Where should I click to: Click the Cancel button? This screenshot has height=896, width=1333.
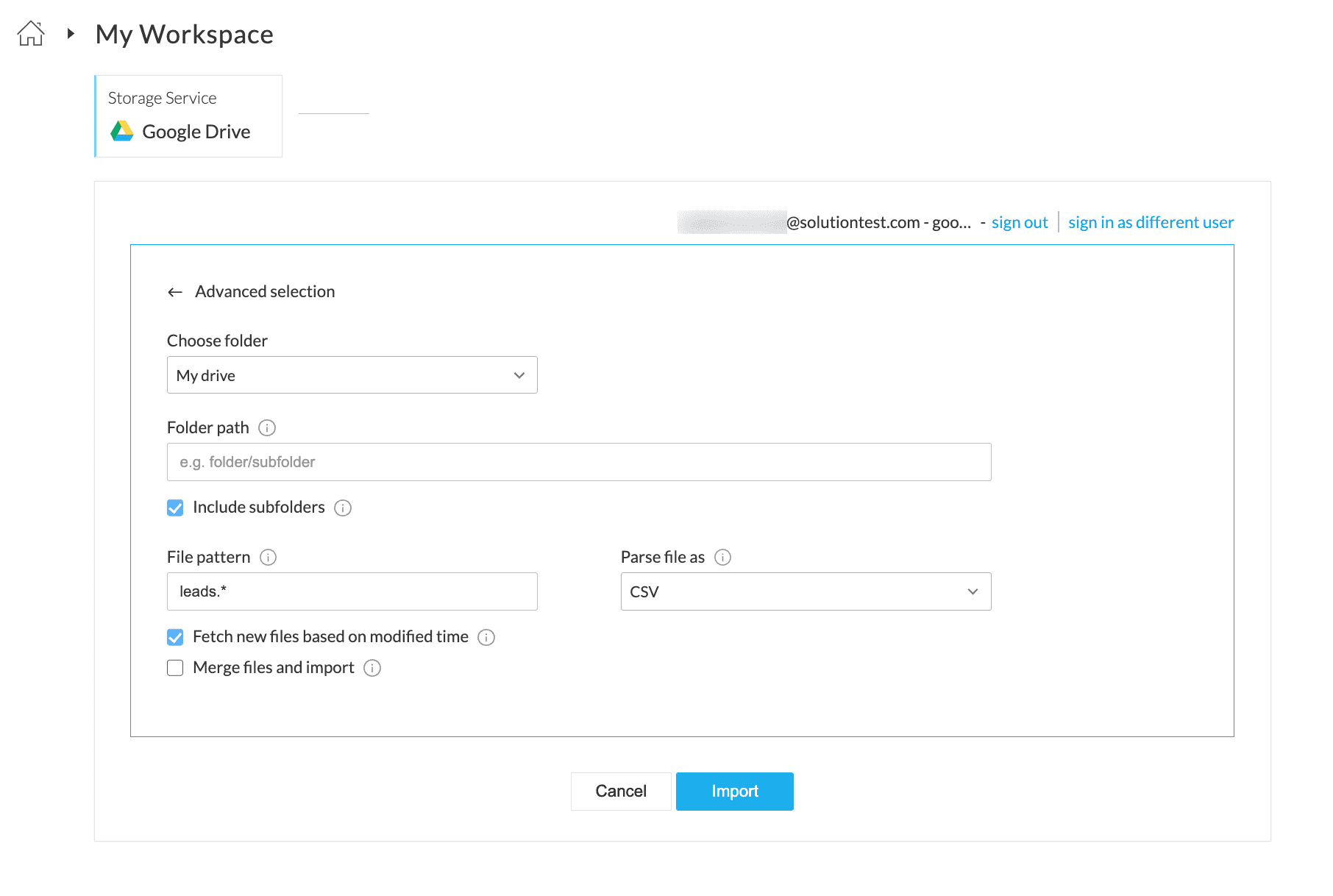point(621,792)
